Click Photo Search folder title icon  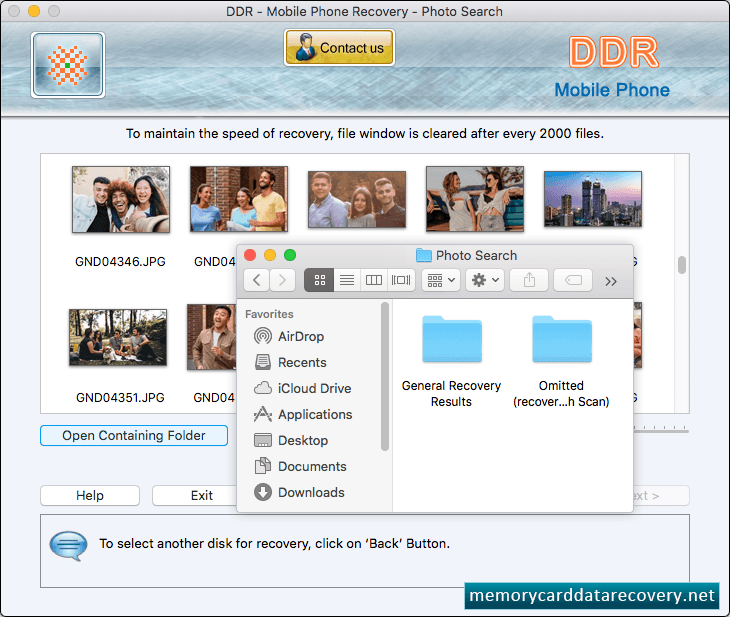pyautogui.click(x=423, y=255)
